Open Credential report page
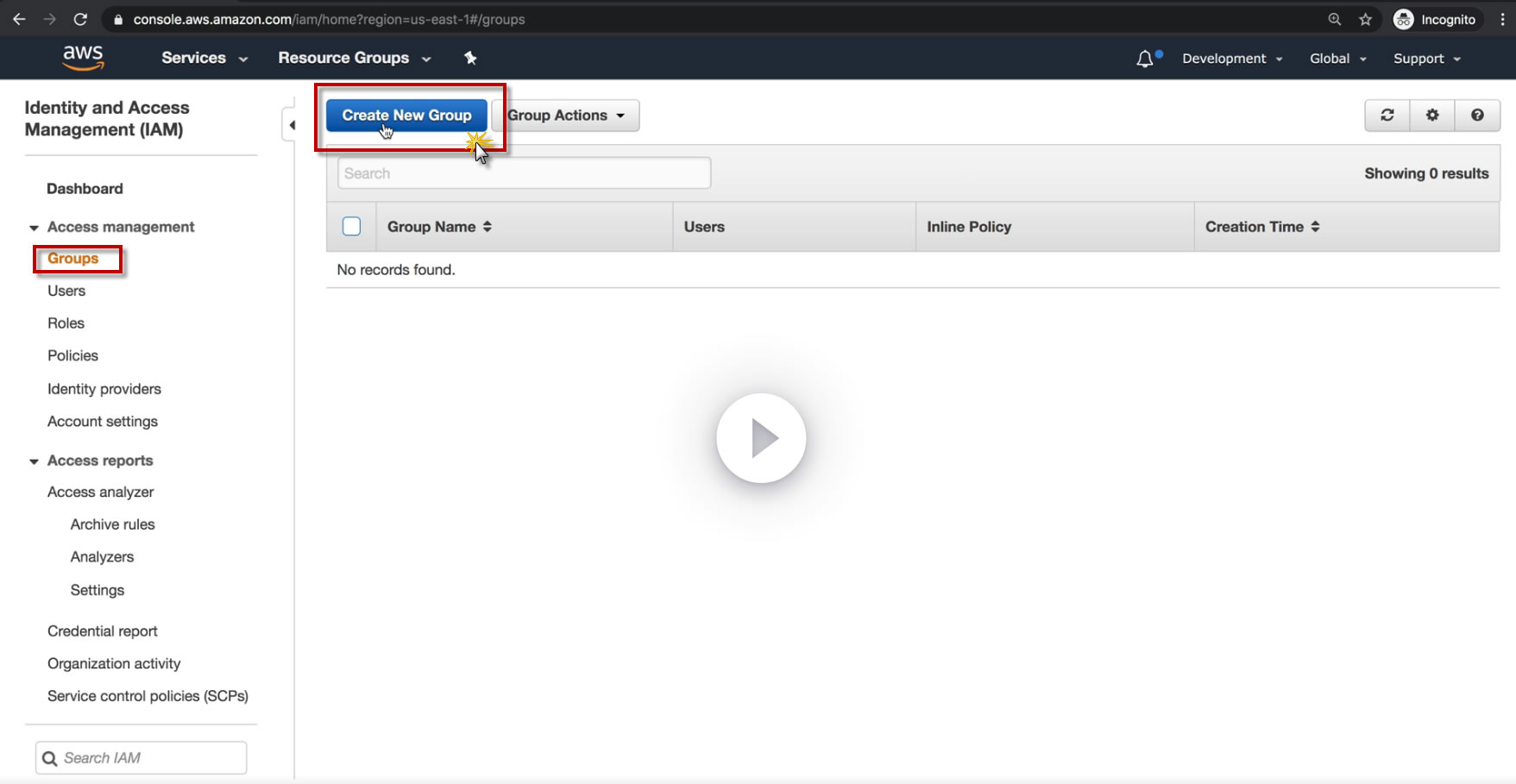Image resolution: width=1516 pixels, height=784 pixels. (x=103, y=631)
